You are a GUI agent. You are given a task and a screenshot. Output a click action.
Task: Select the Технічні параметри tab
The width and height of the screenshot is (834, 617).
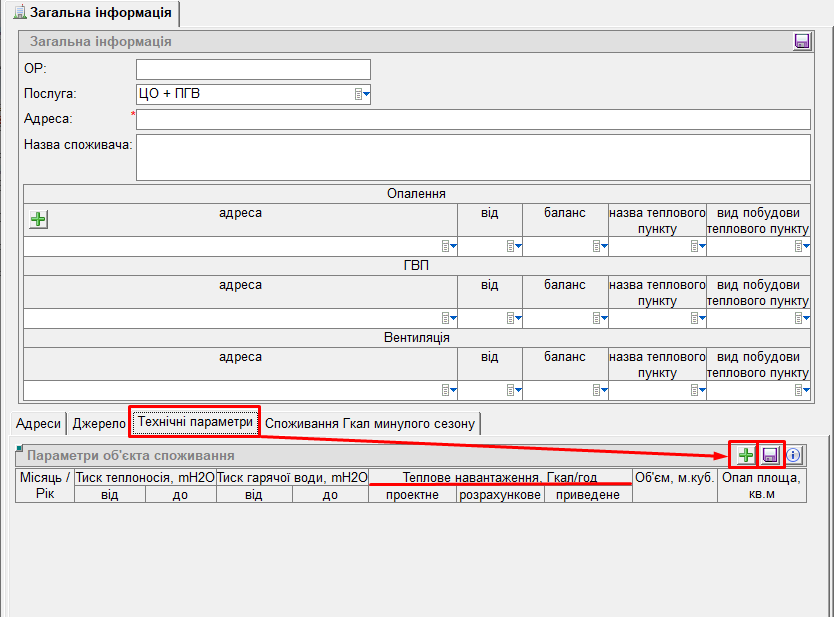pos(195,422)
